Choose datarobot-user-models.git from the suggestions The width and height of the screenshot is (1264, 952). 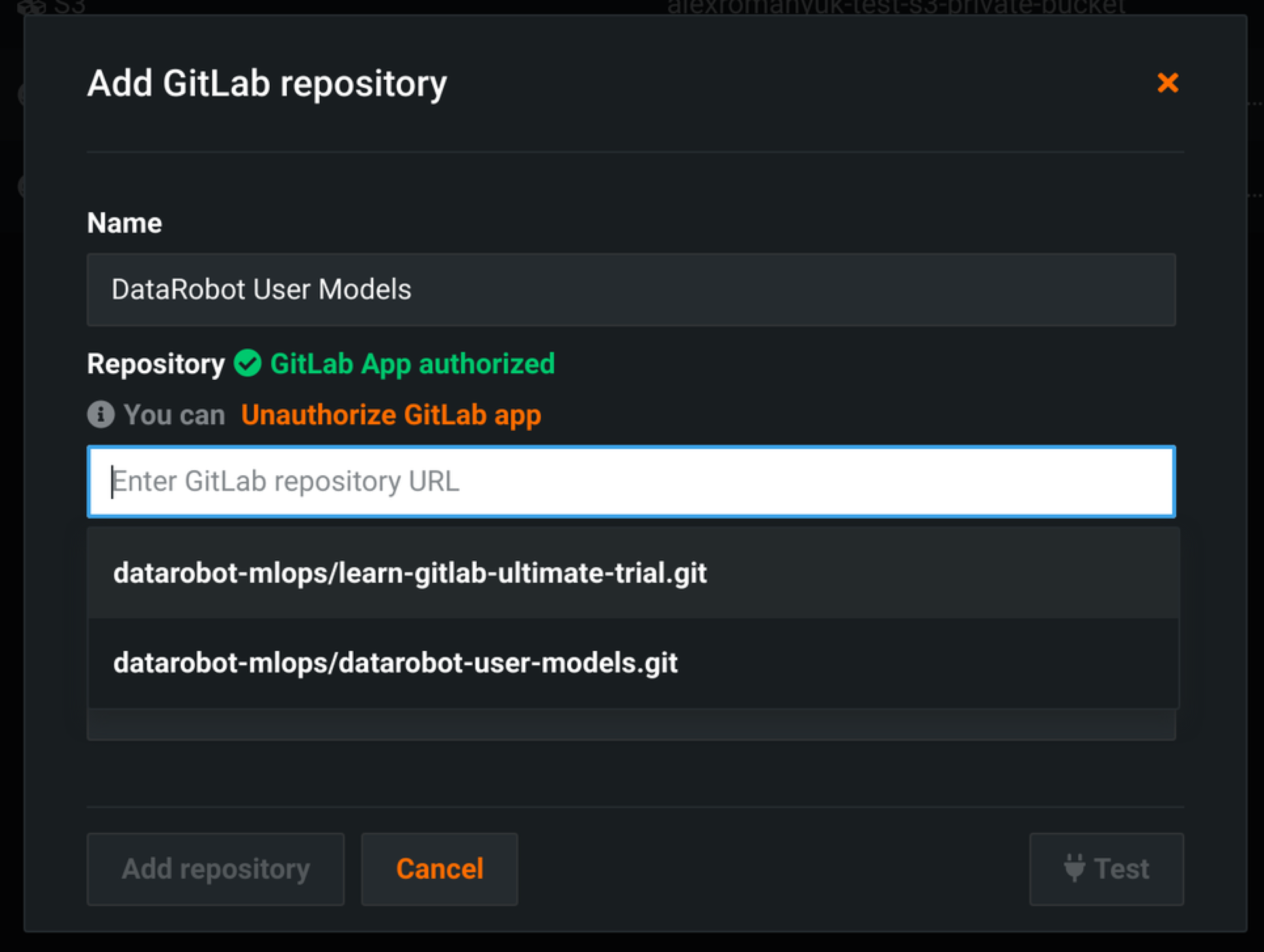[395, 663]
